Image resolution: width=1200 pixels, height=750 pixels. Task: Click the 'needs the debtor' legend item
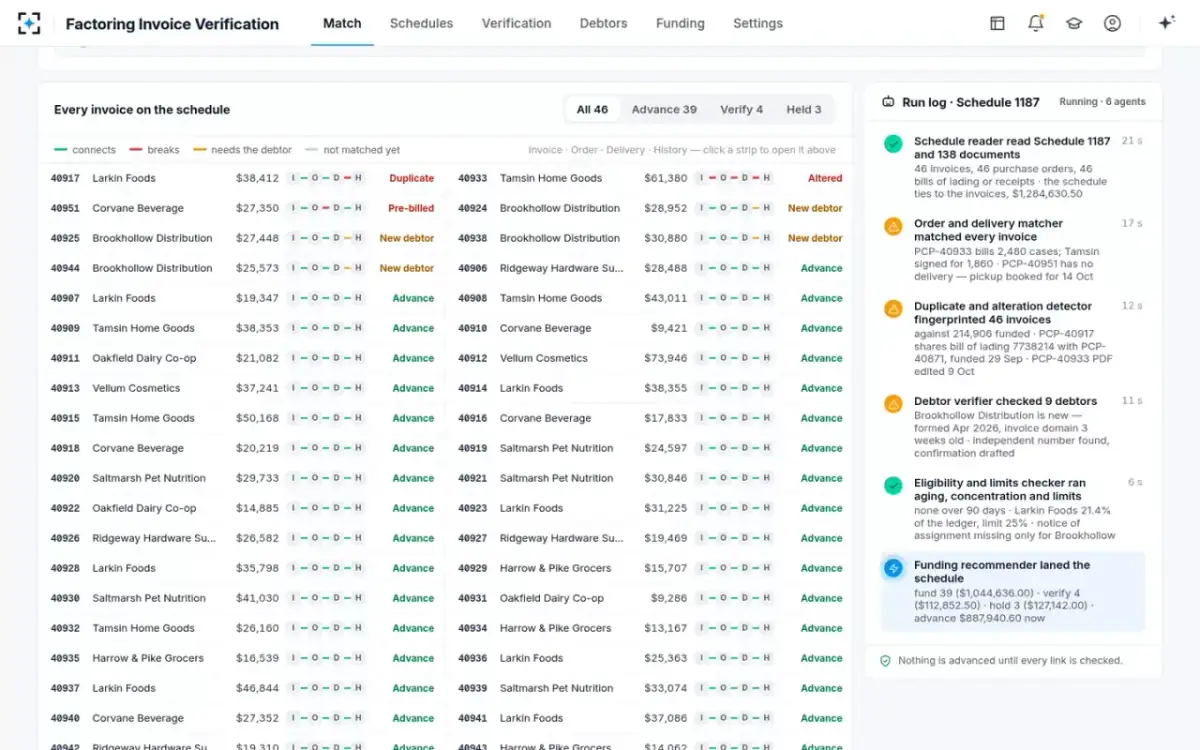click(242, 150)
